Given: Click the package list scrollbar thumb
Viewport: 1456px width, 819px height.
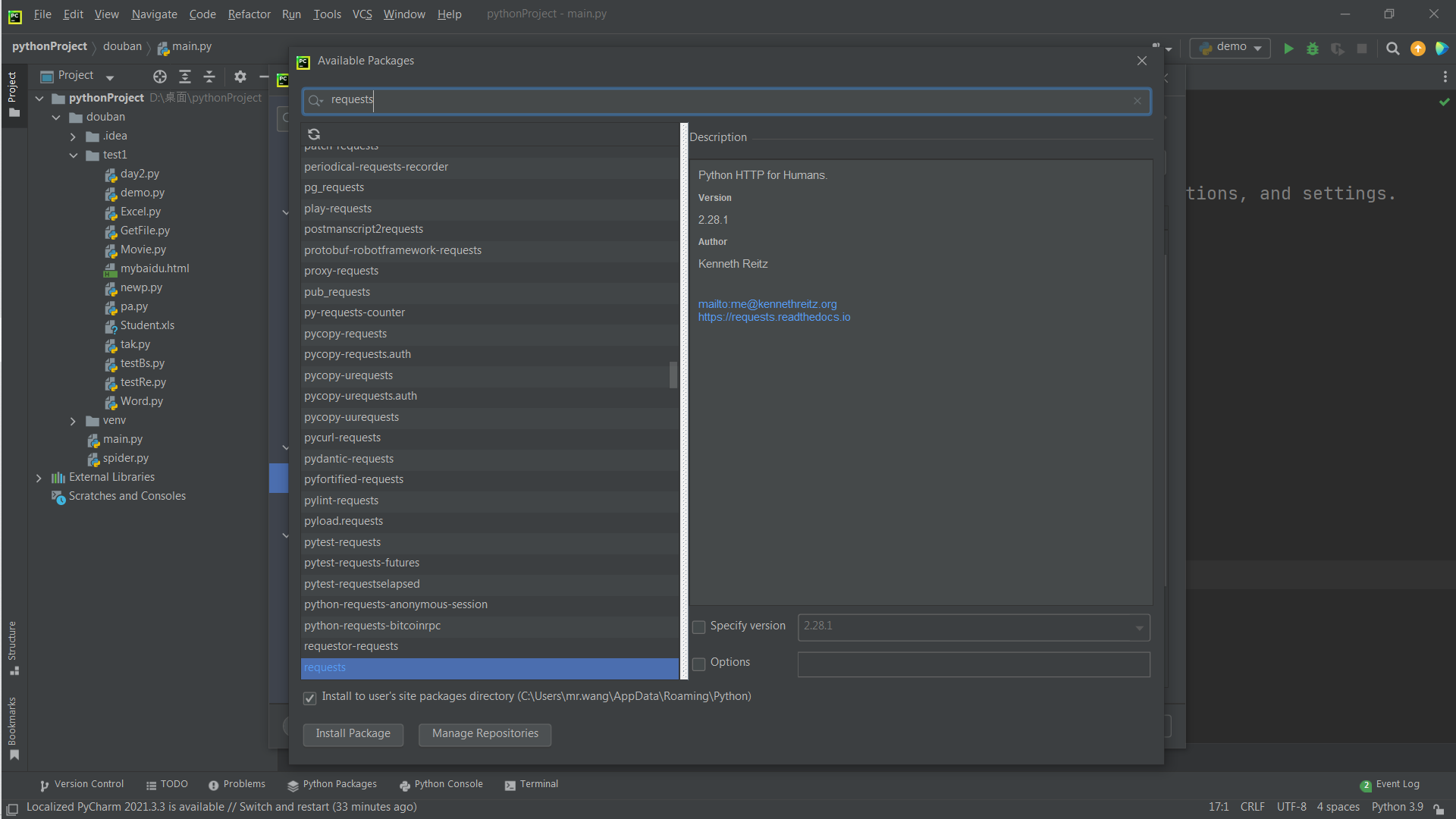Looking at the screenshot, I should (x=673, y=375).
